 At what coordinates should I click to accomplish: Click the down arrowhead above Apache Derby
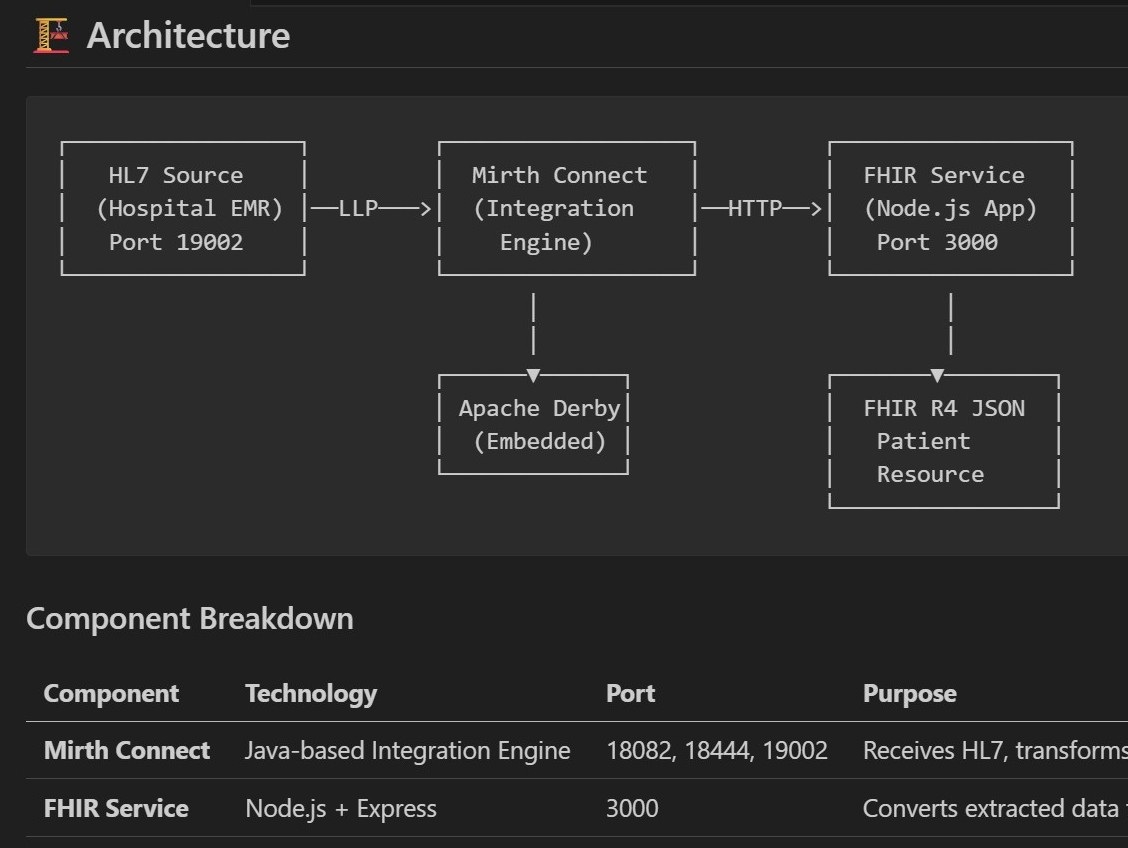point(533,376)
